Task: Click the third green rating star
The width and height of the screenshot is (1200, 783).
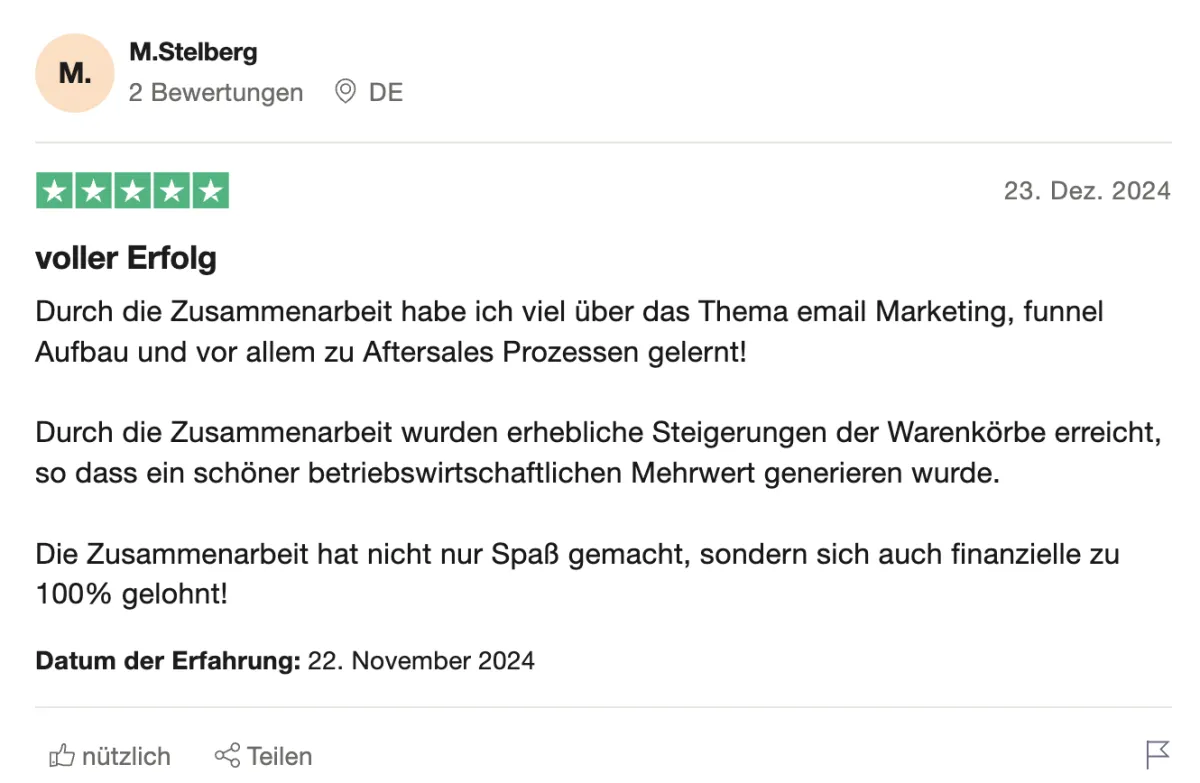Action: click(x=133, y=191)
